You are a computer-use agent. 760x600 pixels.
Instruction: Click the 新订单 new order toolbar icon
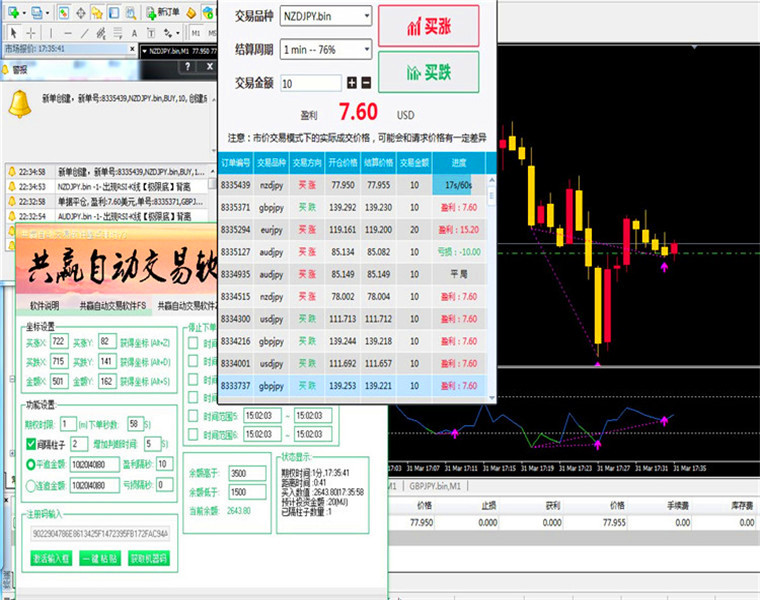pyautogui.click(x=163, y=12)
